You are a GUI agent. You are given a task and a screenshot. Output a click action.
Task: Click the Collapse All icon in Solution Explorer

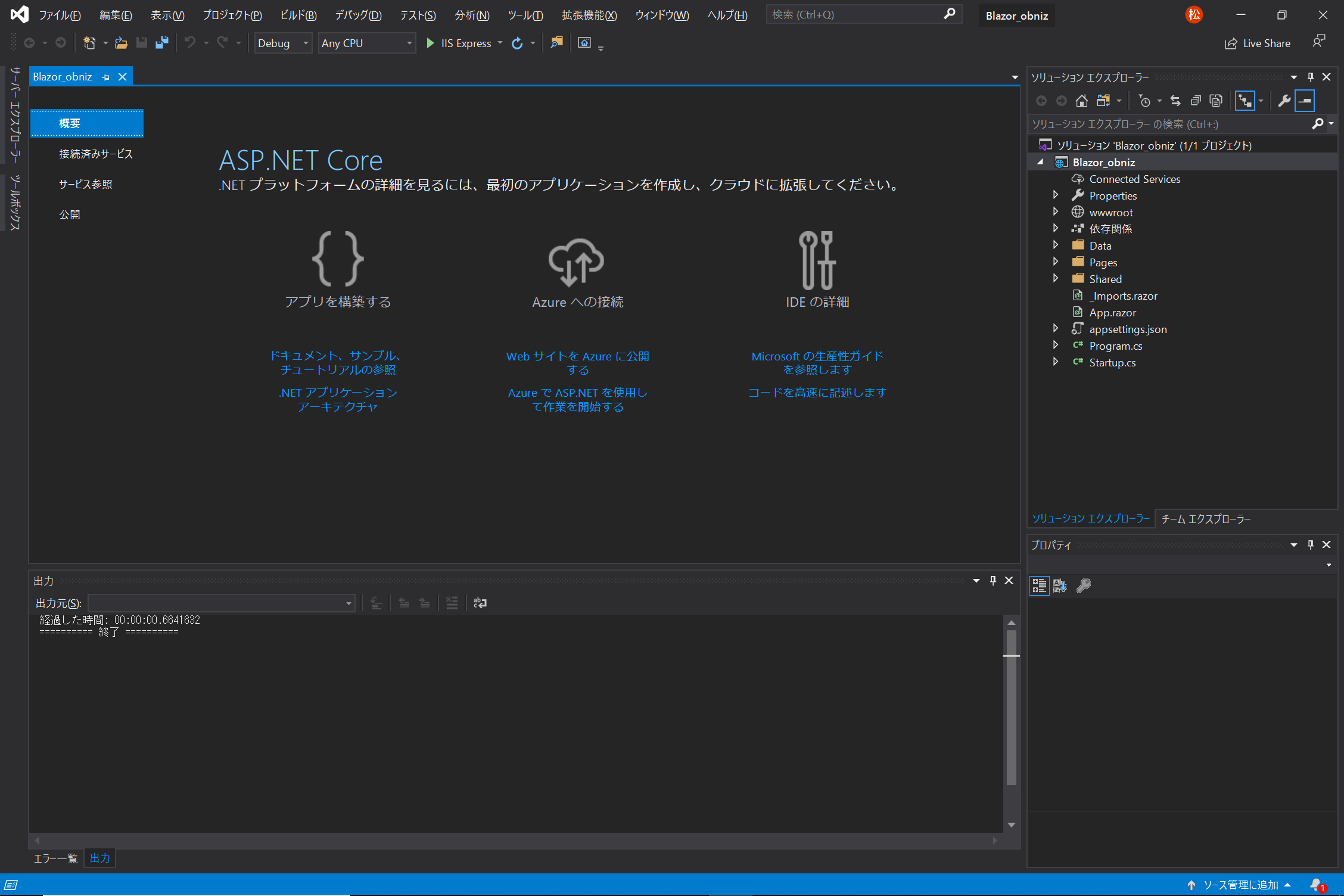point(1196,101)
